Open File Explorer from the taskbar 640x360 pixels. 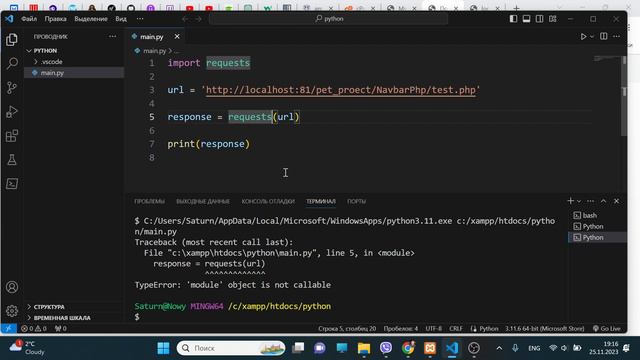click(364, 348)
